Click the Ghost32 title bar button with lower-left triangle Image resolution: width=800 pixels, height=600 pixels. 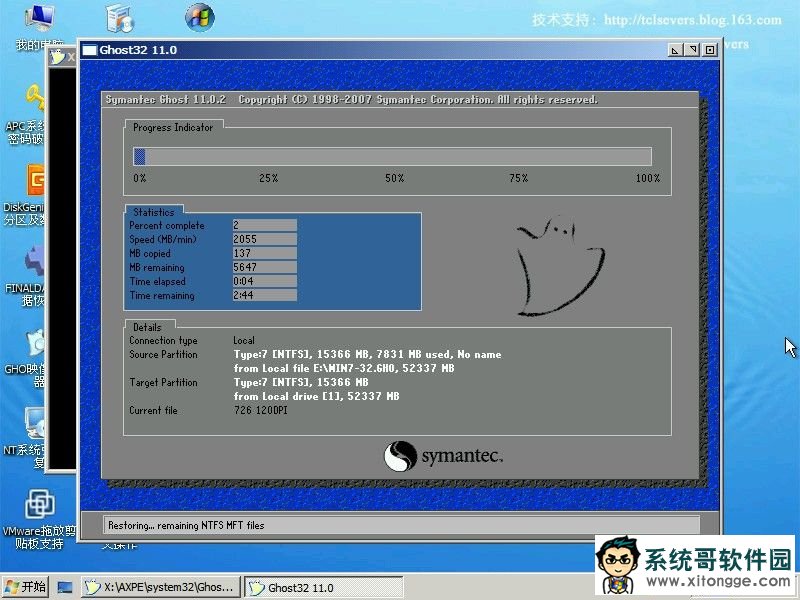coord(675,50)
